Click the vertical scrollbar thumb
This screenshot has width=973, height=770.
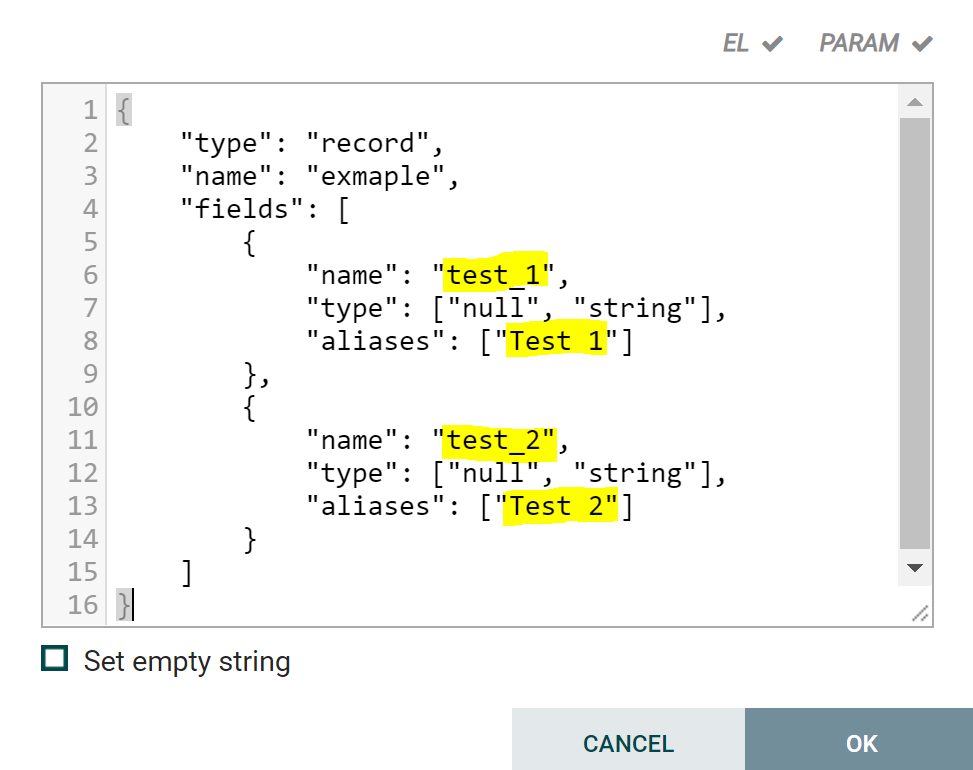pos(915,334)
